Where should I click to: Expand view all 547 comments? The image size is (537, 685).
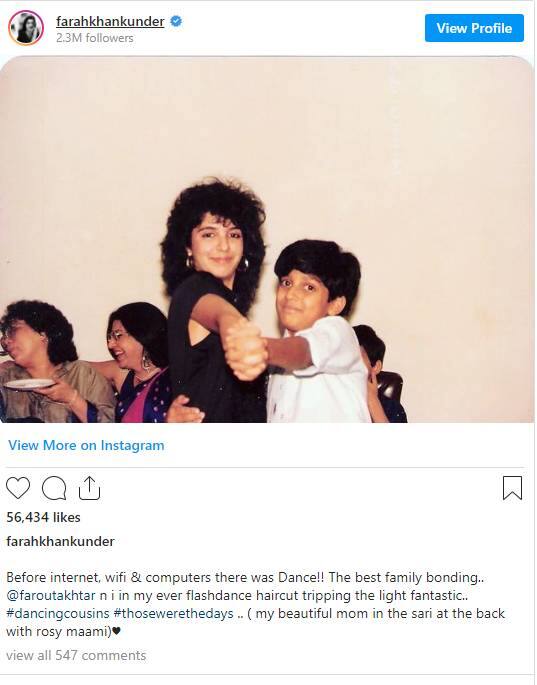[76, 655]
